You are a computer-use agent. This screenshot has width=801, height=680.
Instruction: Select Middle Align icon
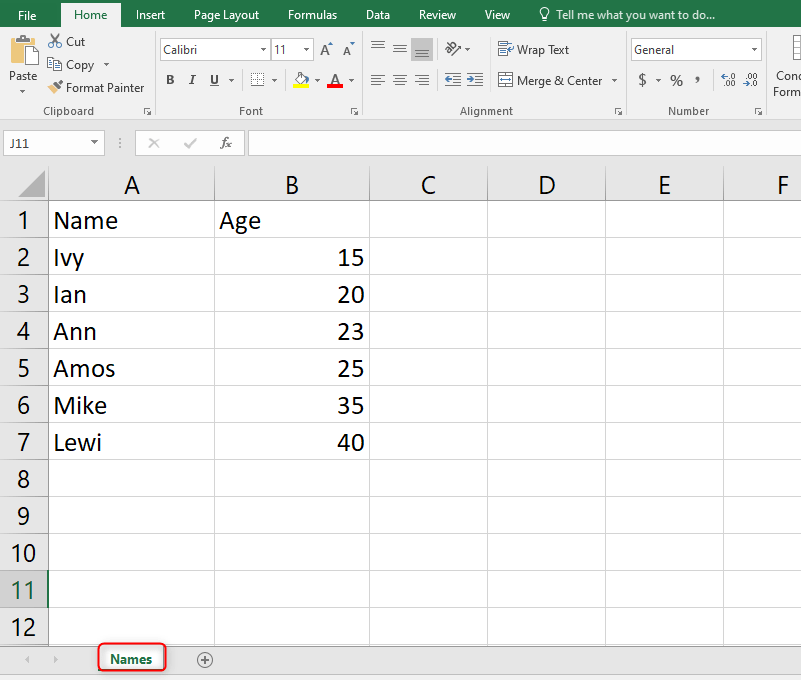[400, 49]
